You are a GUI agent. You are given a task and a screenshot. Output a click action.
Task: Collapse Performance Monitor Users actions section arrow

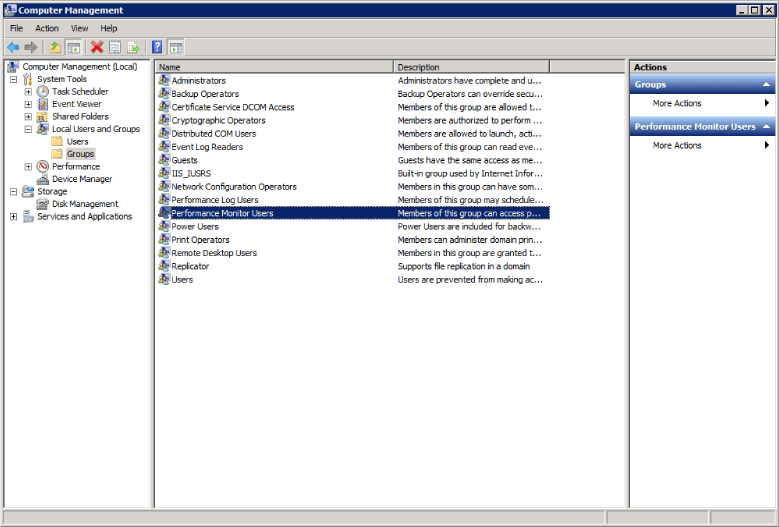pos(766,127)
